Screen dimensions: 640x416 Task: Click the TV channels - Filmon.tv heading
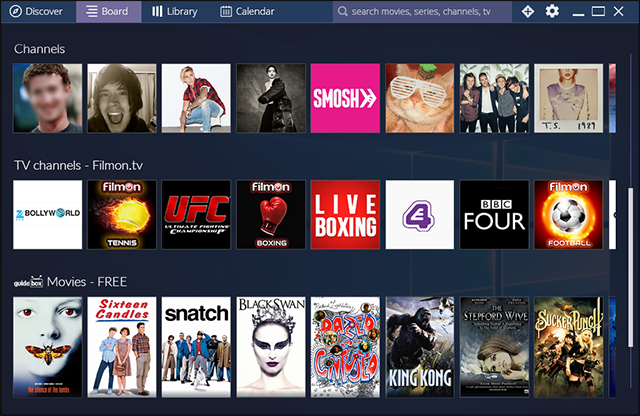click(78, 165)
